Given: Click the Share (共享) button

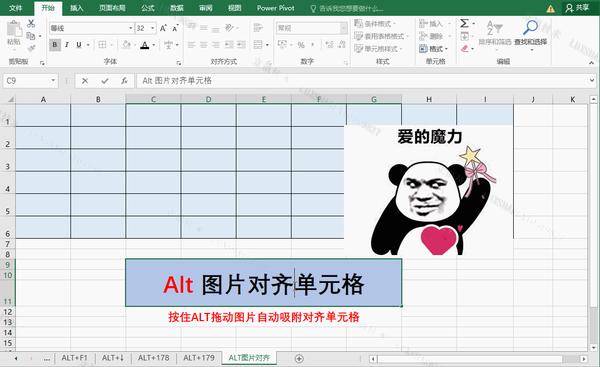Looking at the screenshot, I should tap(577, 8).
